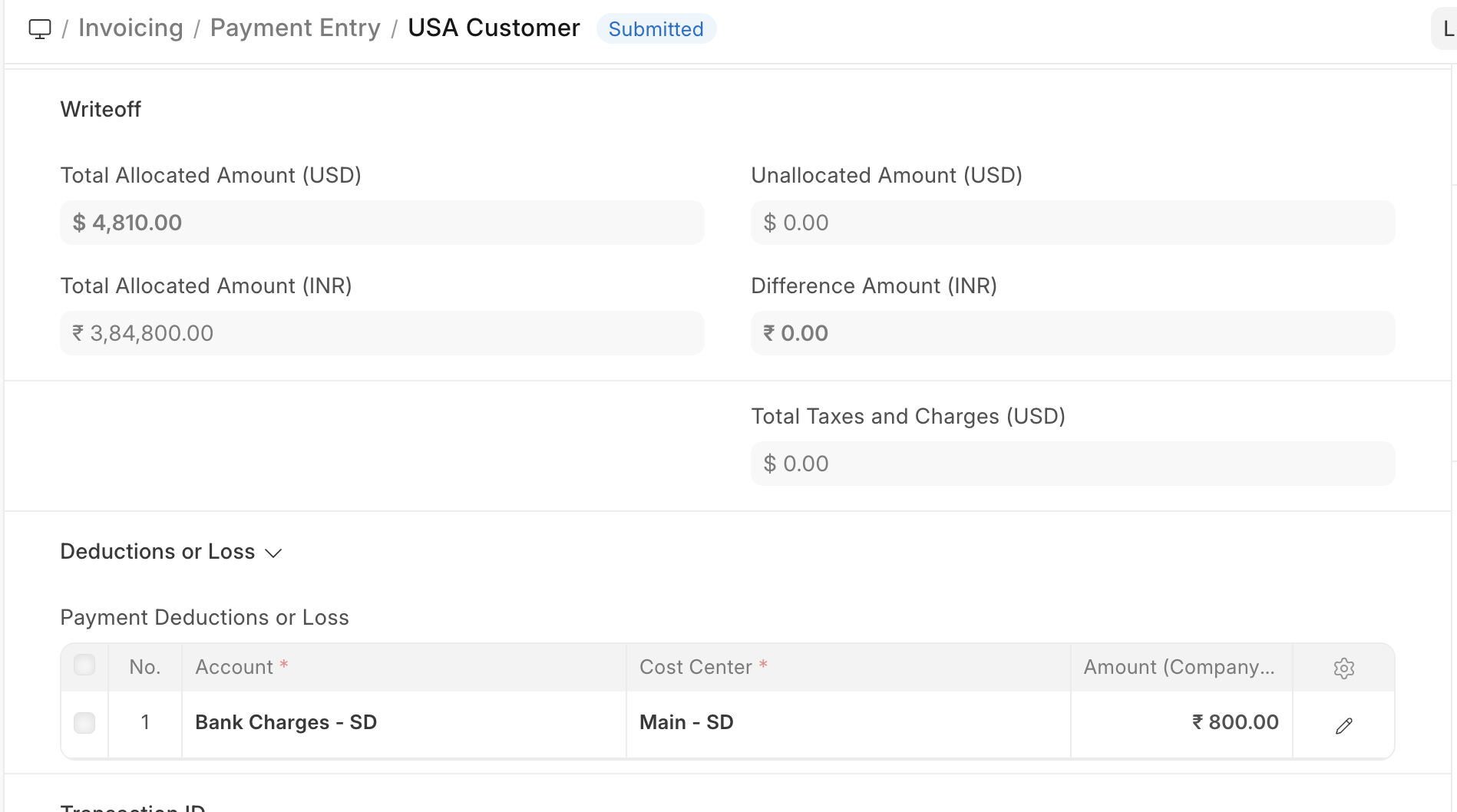Click Difference Amount (INR) field
Image resolution: width=1457 pixels, height=812 pixels.
coord(1072,333)
